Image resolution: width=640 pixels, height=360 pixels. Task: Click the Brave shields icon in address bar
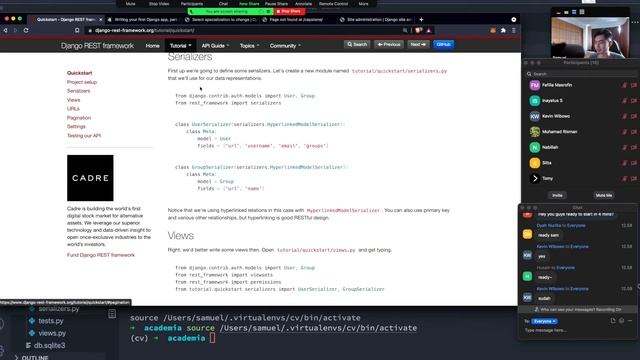pos(418,30)
